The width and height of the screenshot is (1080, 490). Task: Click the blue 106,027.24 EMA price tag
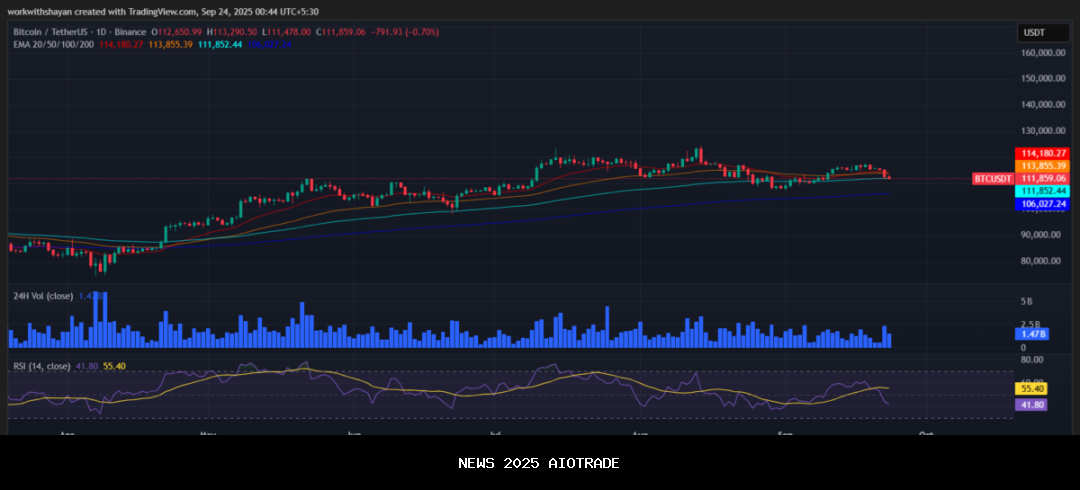click(x=1042, y=204)
